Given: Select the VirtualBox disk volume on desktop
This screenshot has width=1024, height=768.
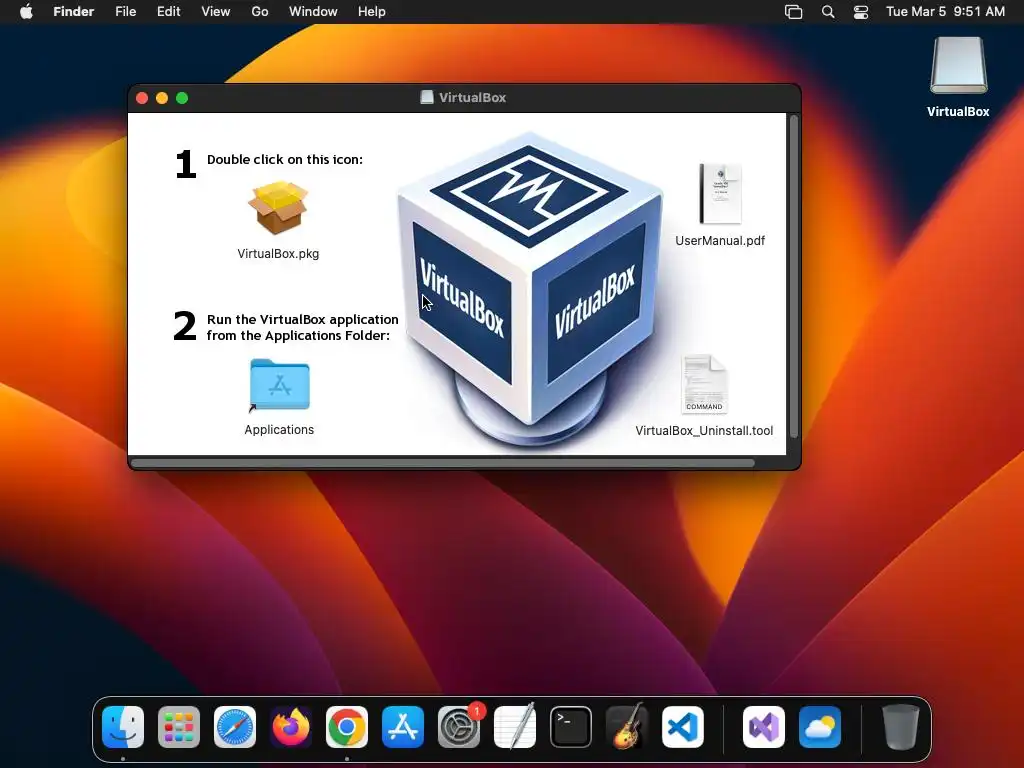Looking at the screenshot, I should tap(959, 66).
